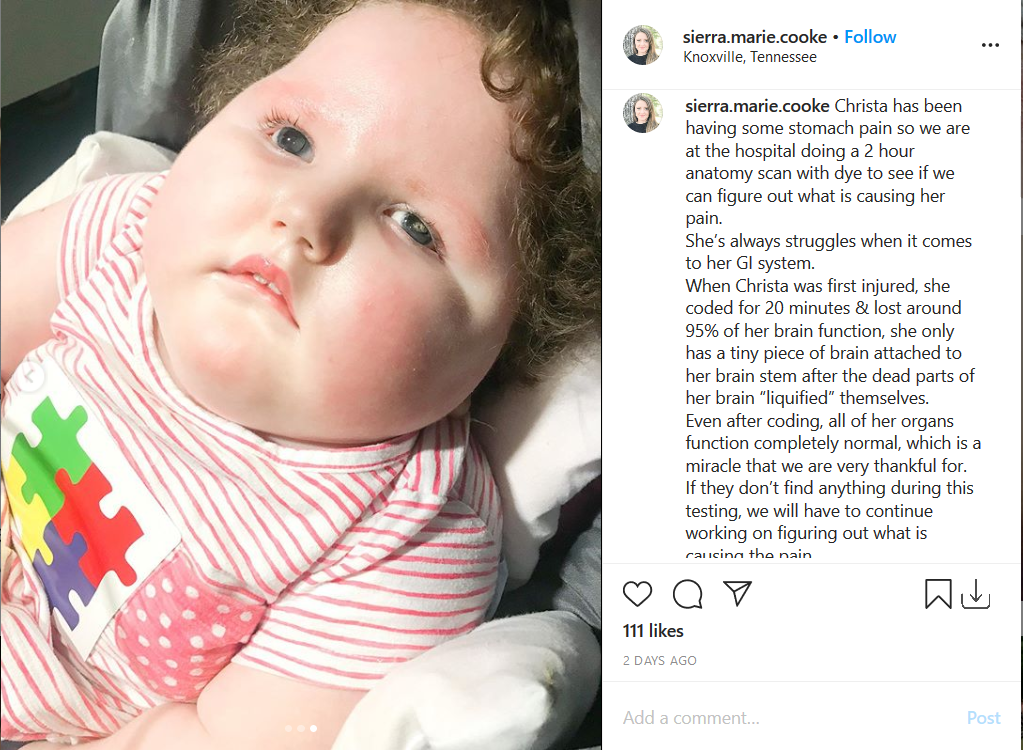The height and width of the screenshot is (750, 1023).
Task: Open the 2 DAYS AGO timestamp
Action: click(660, 661)
